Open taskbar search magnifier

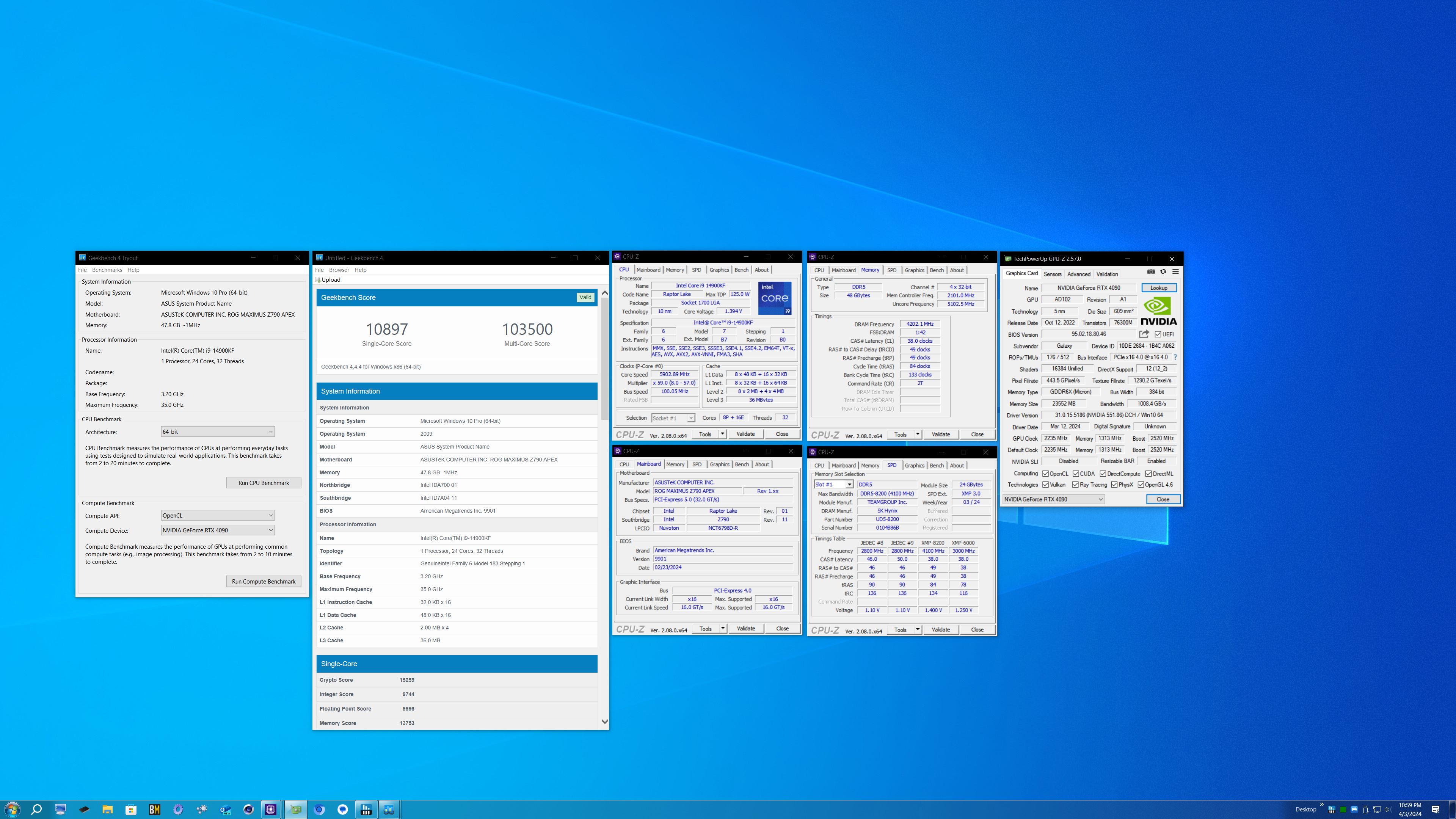tap(37, 810)
